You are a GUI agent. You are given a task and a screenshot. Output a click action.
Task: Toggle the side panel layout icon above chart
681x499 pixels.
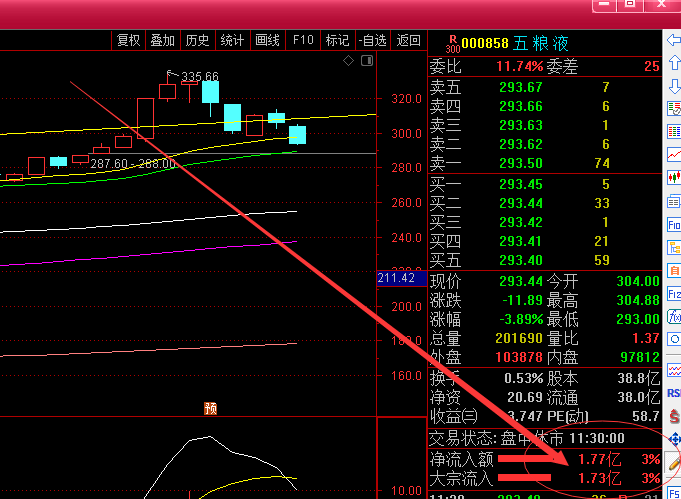point(367,60)
